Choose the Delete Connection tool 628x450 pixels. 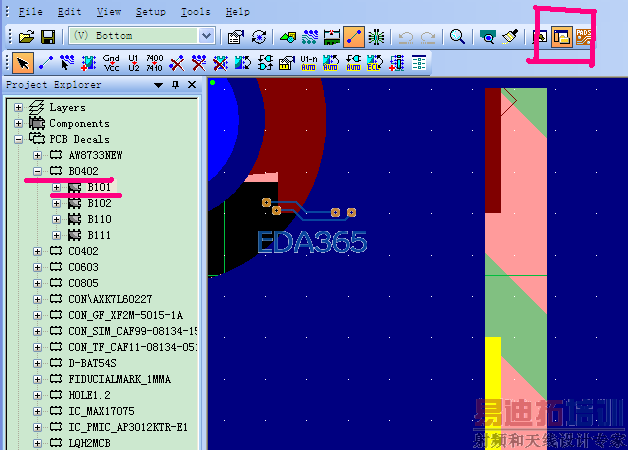click(x=177, y=63)
